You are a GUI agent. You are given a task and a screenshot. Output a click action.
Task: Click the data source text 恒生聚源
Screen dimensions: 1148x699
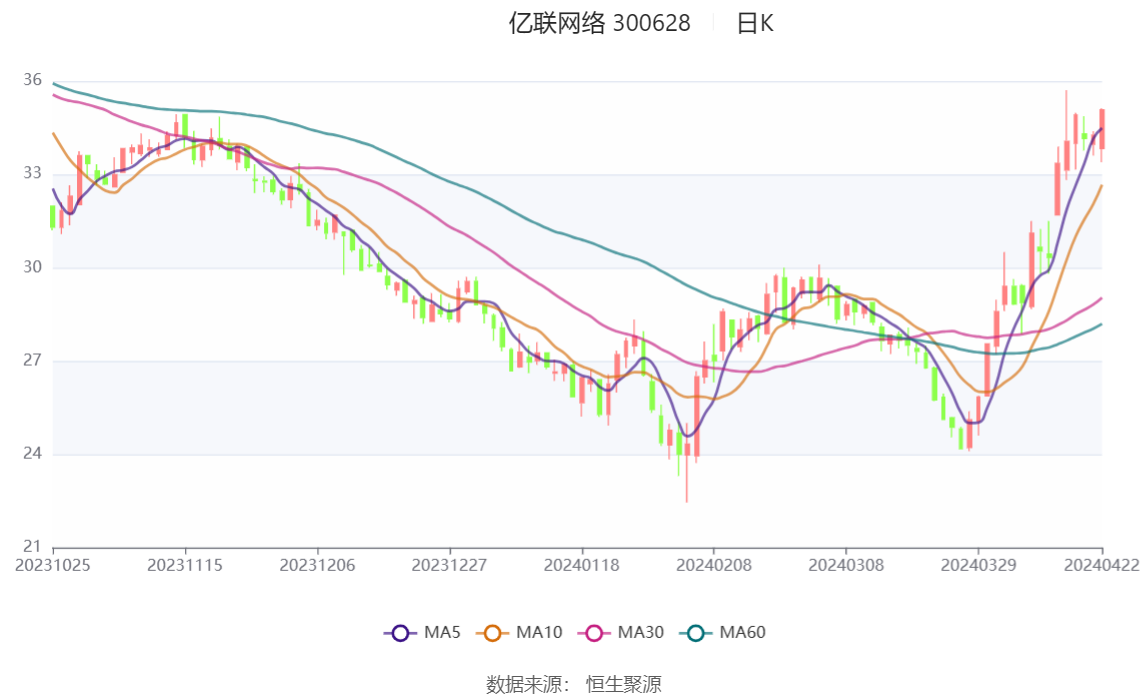click(624, 684)
